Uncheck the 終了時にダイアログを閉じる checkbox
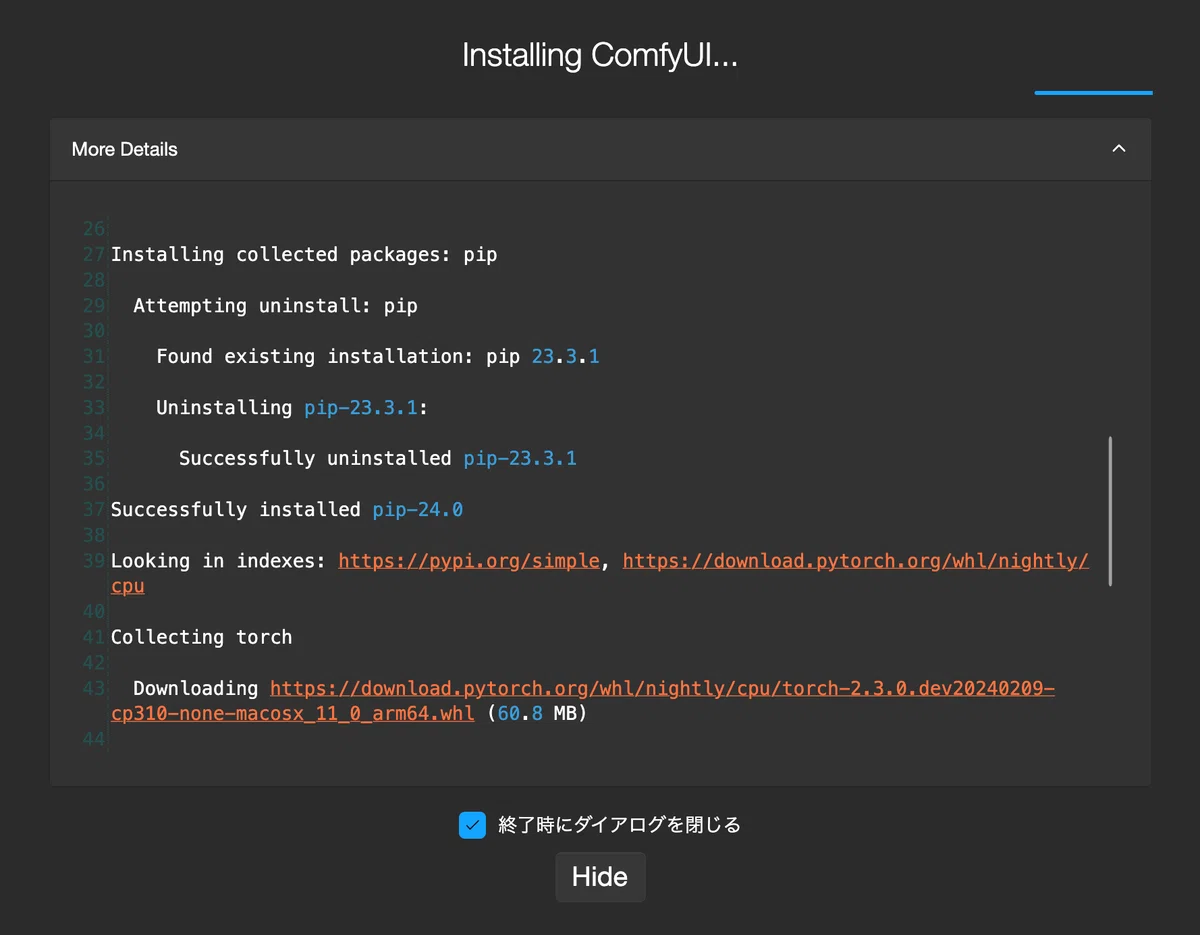The height and width of the screenshot is (935, 1200). 472,825
